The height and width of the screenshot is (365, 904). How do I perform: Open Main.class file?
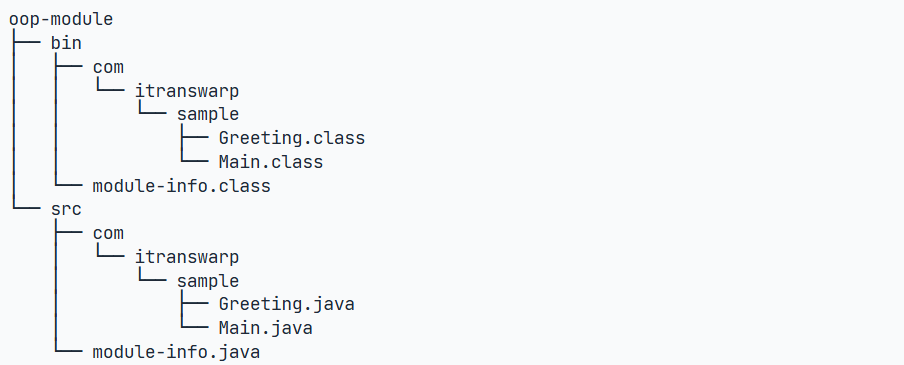point(271,162)
